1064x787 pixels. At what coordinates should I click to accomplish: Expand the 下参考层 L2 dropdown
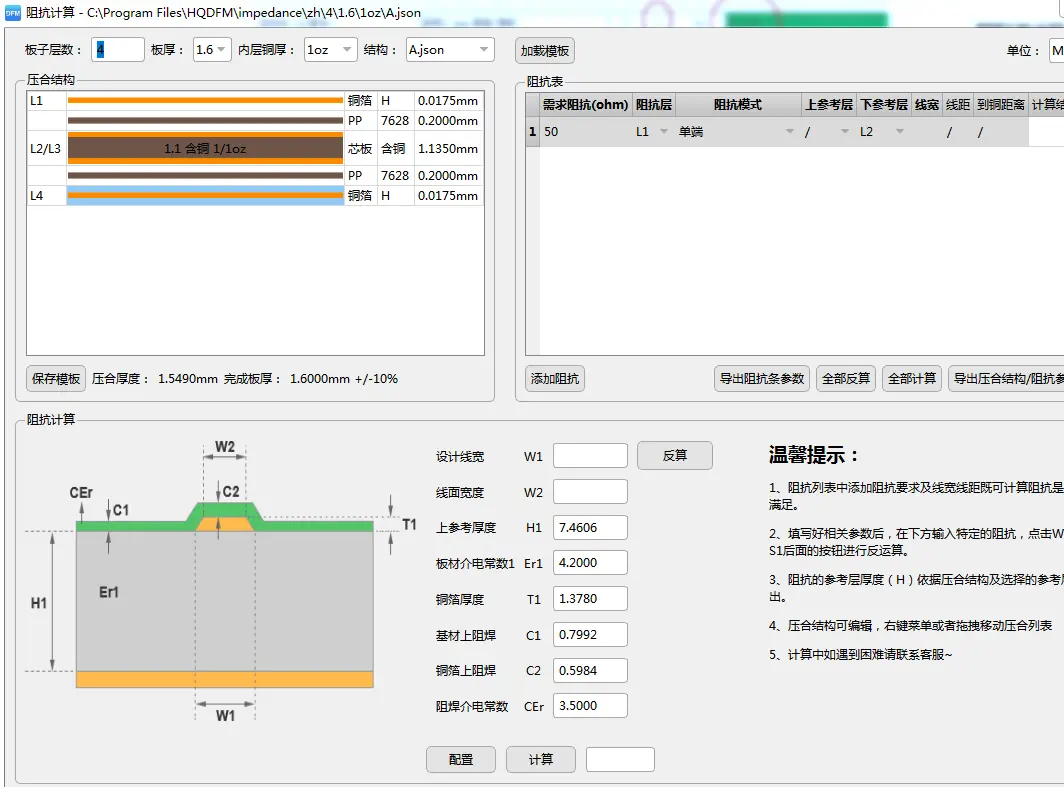900,132
